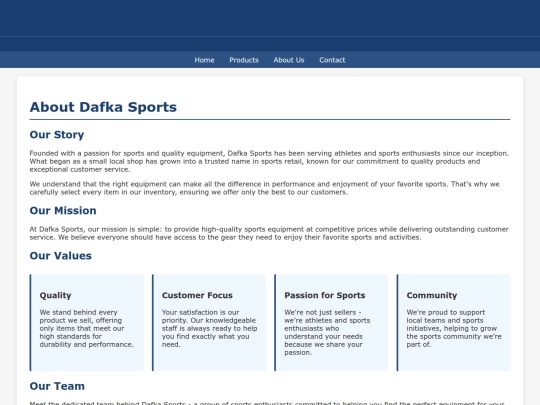Click the About Dafka Sports heading

(103, 107)
